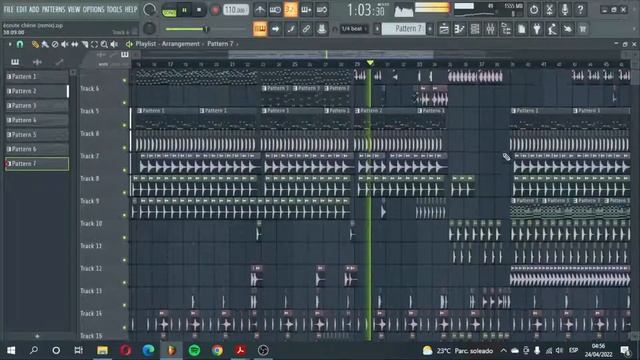Open the channel rack view
The height and width of the screenshot is (360, 640).
tap(475, 29)
